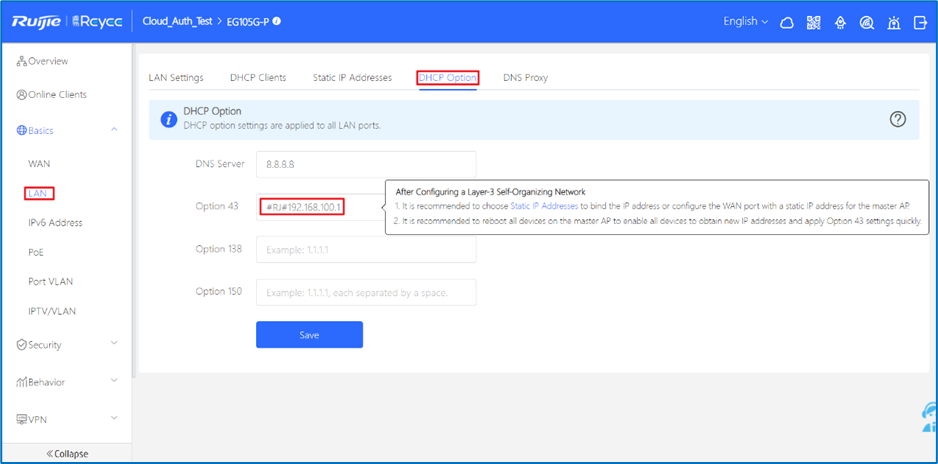Click the rocket optimization icon
This screenshot has width=938, height=464.
point(840,22)
